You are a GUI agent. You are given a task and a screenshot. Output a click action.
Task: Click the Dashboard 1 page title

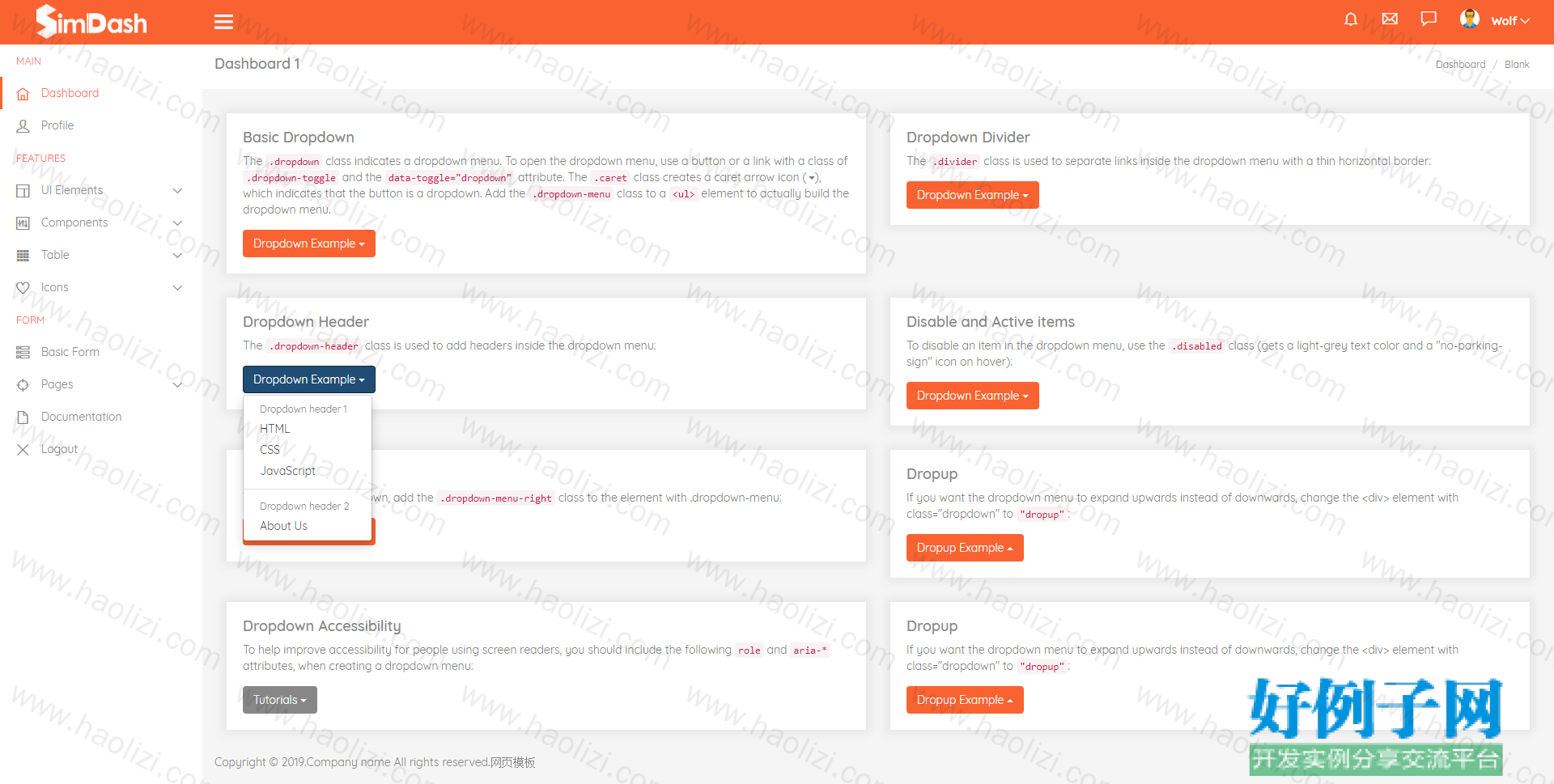257,64
